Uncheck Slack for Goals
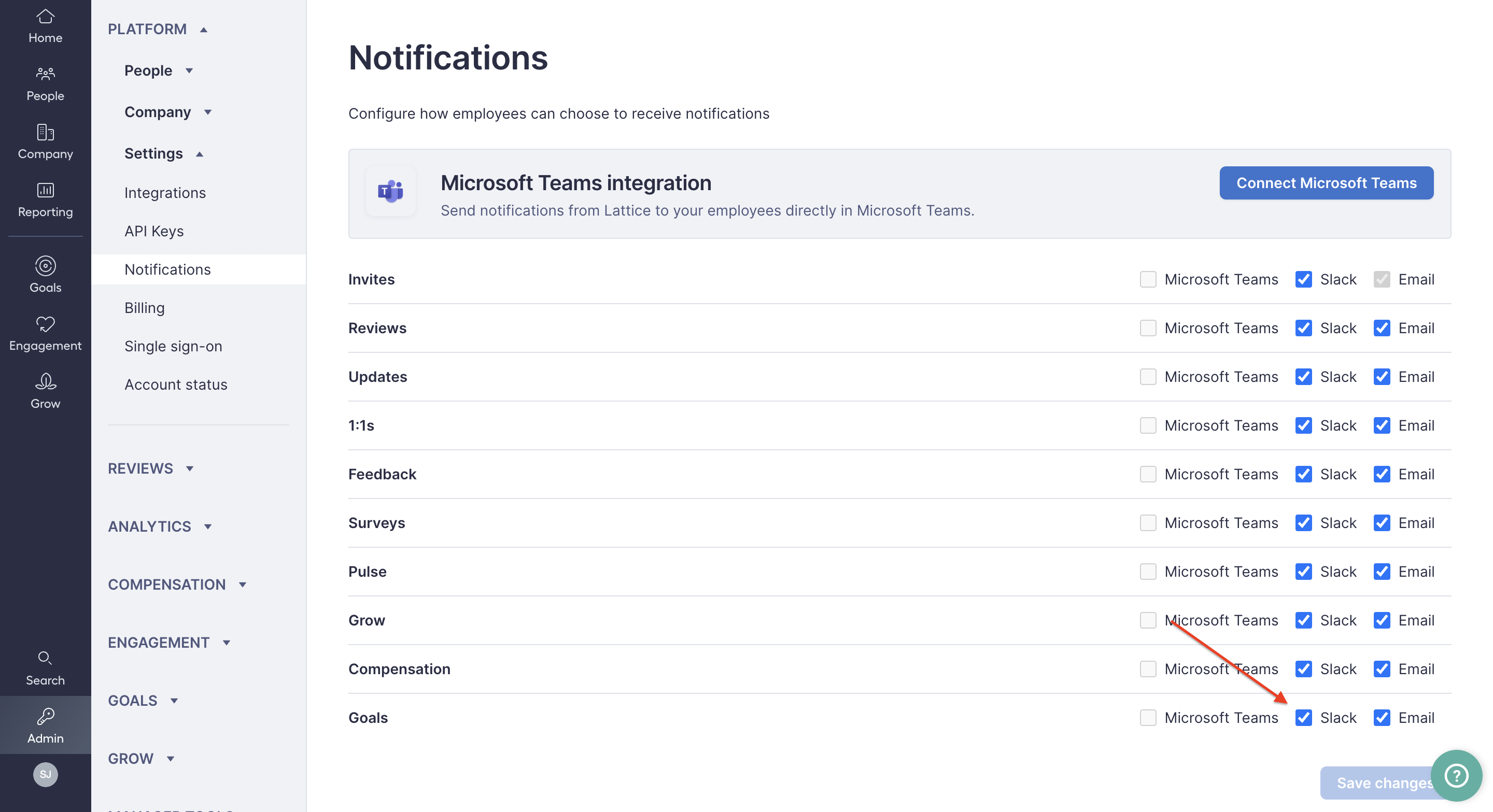1493x812 pixels. click(x=1303, y=718)
